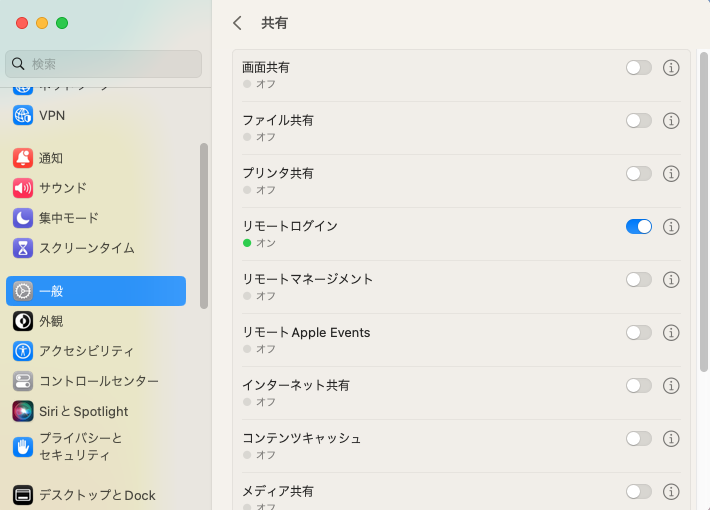Show info button for 画面共有
This screenshot has width=710, height=510.
[x=671, y=68]
